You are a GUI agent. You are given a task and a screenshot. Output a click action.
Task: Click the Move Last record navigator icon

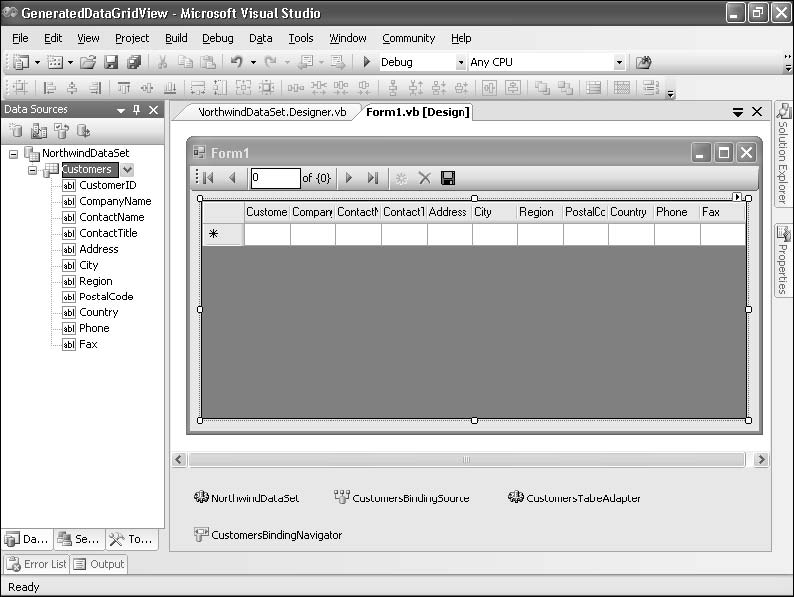373,178
